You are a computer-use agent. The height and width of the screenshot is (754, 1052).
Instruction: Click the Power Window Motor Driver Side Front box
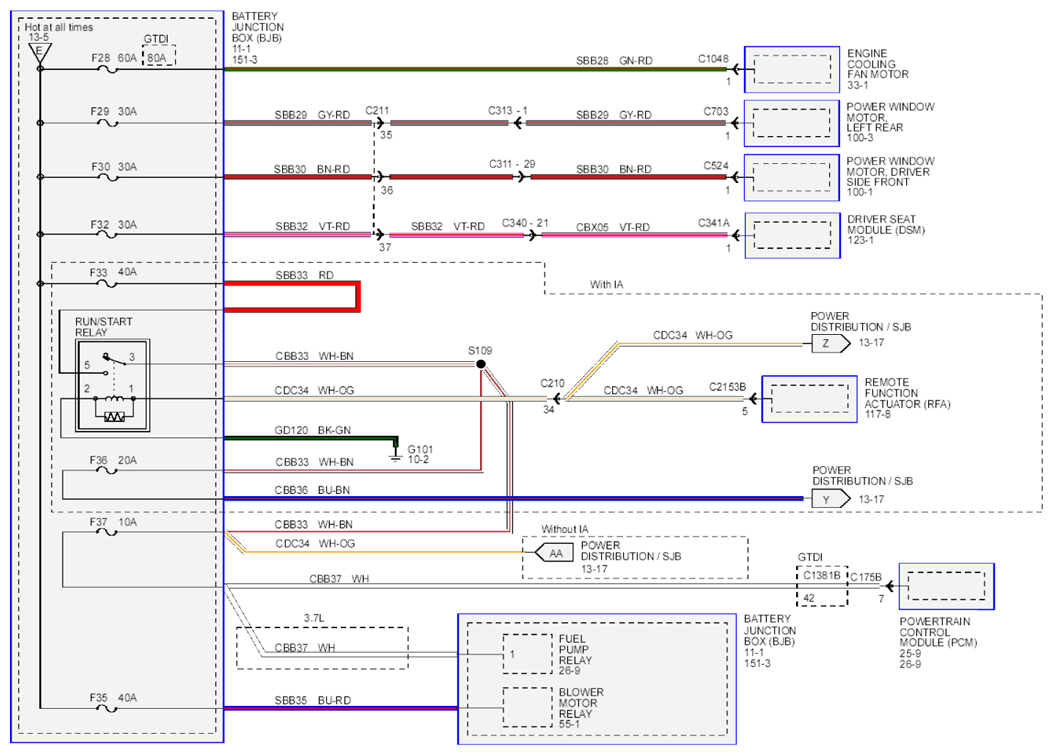[x=792, y=178]
